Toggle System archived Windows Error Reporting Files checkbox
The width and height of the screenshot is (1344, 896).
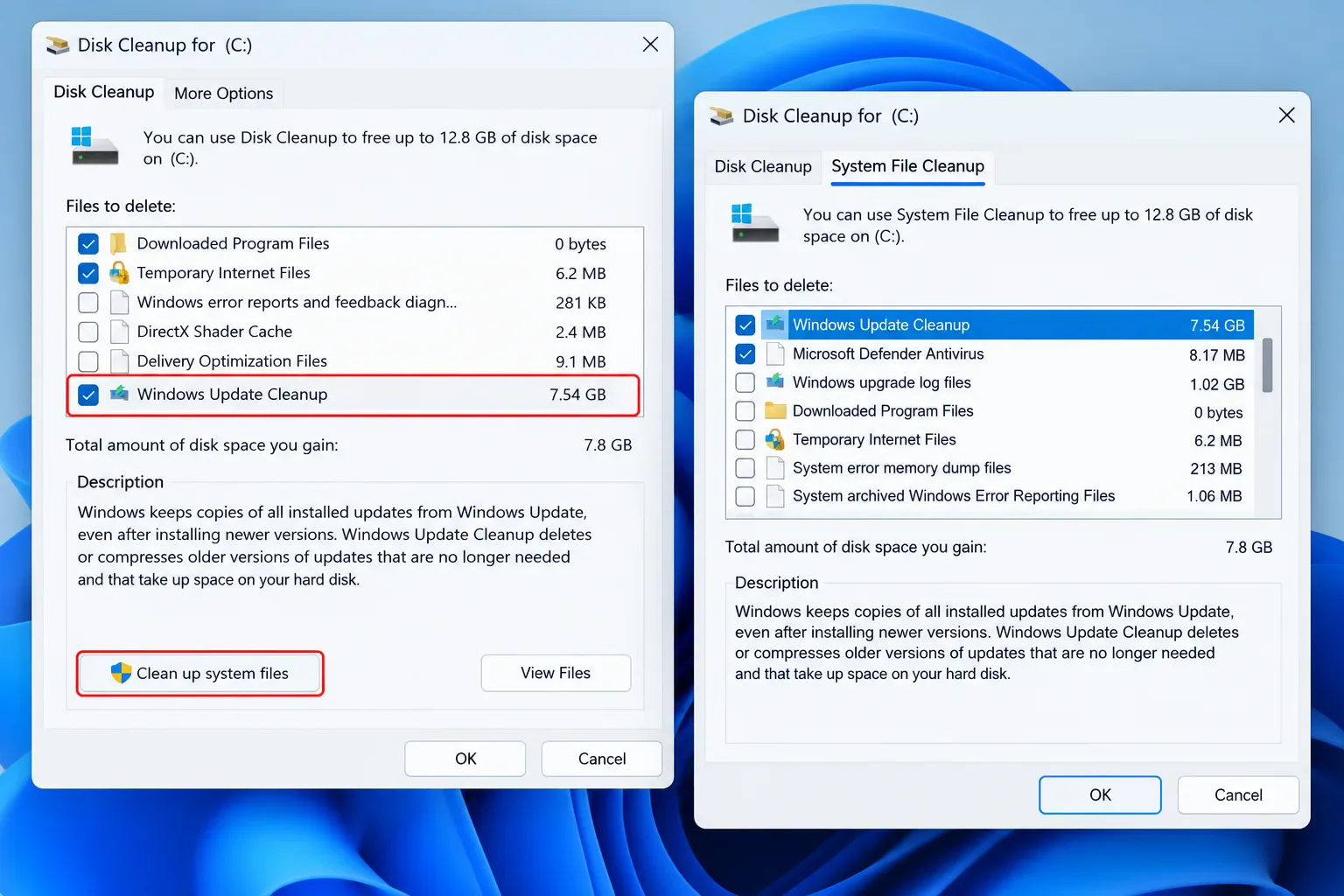click(x=745, y=496)
